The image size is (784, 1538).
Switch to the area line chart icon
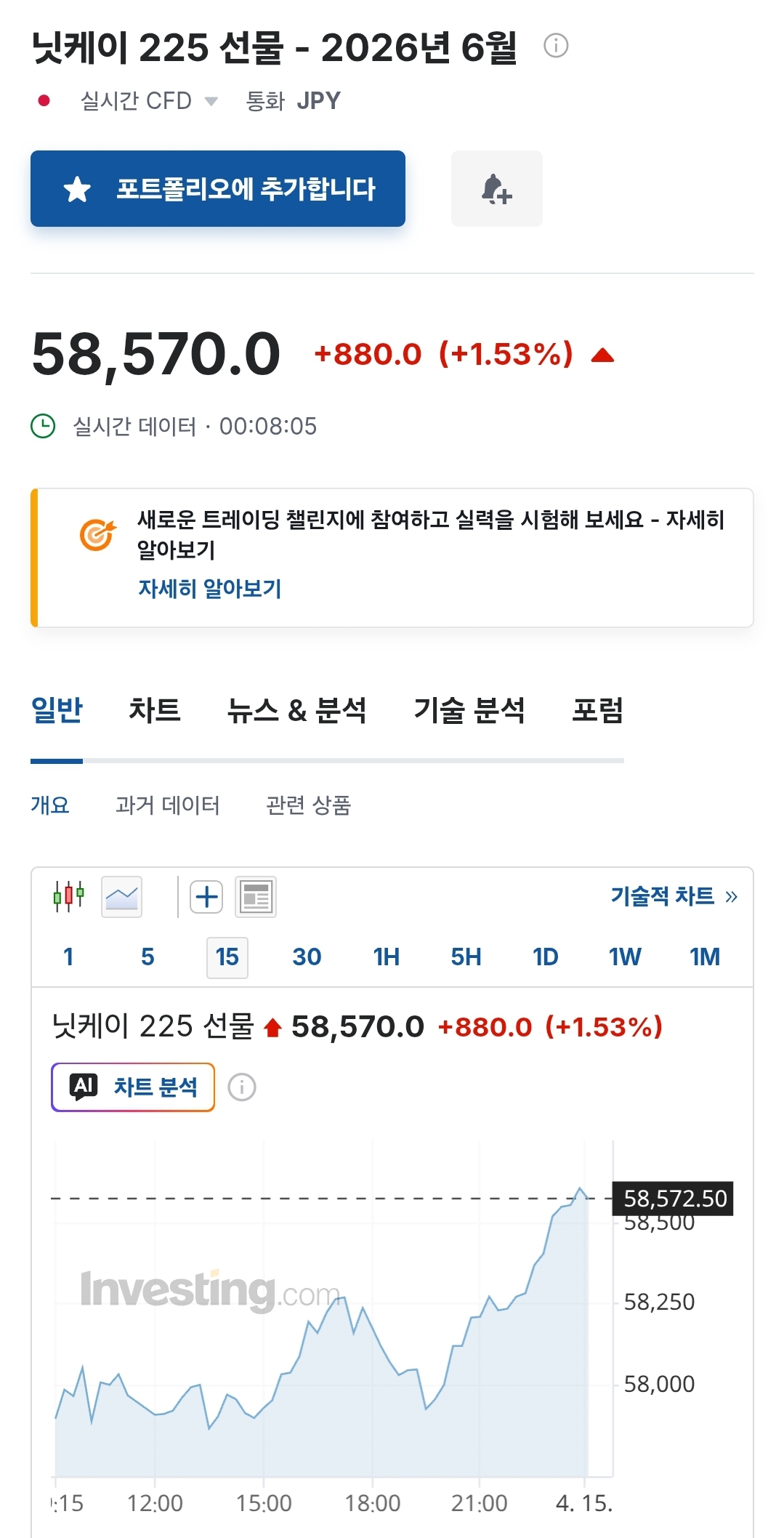[121, 897]
